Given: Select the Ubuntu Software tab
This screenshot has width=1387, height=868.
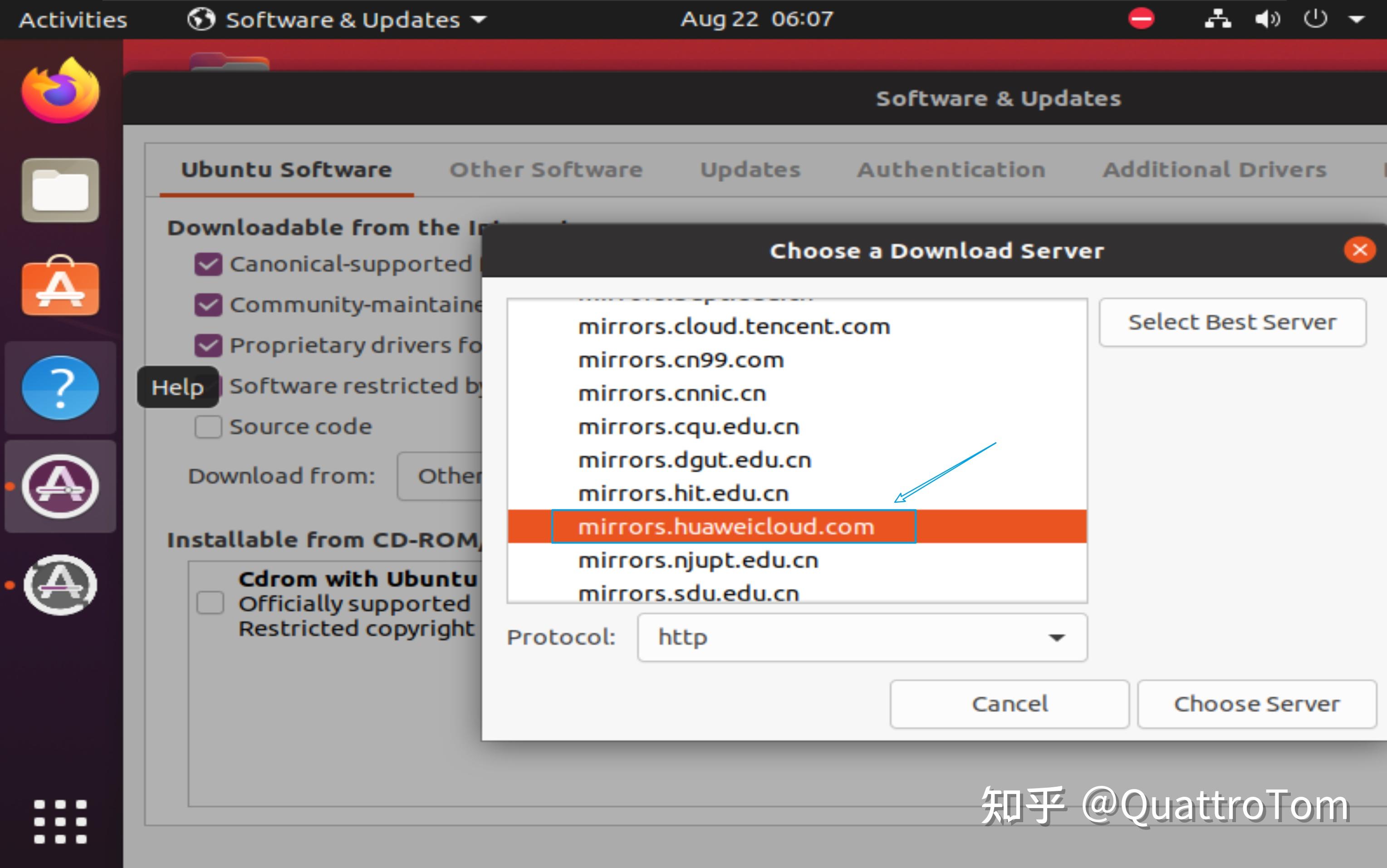Looking at the screenshot, I should pos(286,170).
